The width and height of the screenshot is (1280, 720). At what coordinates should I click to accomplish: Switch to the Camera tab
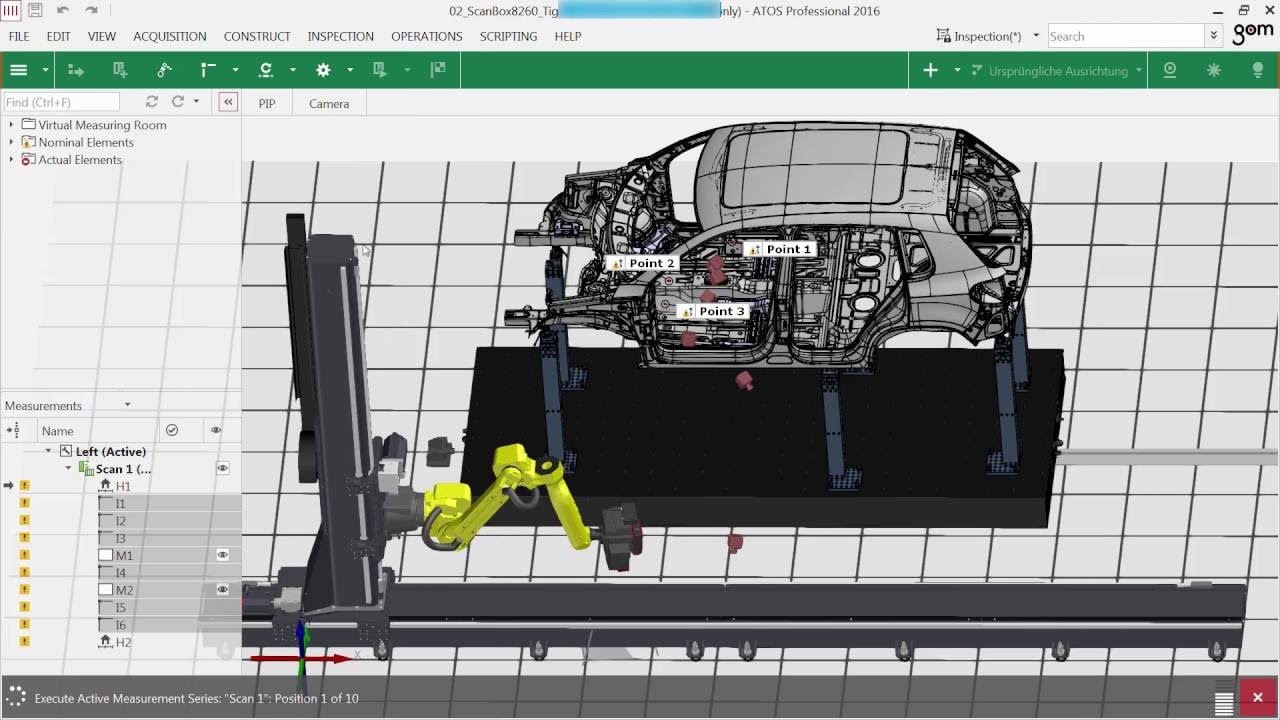point(329,104)
